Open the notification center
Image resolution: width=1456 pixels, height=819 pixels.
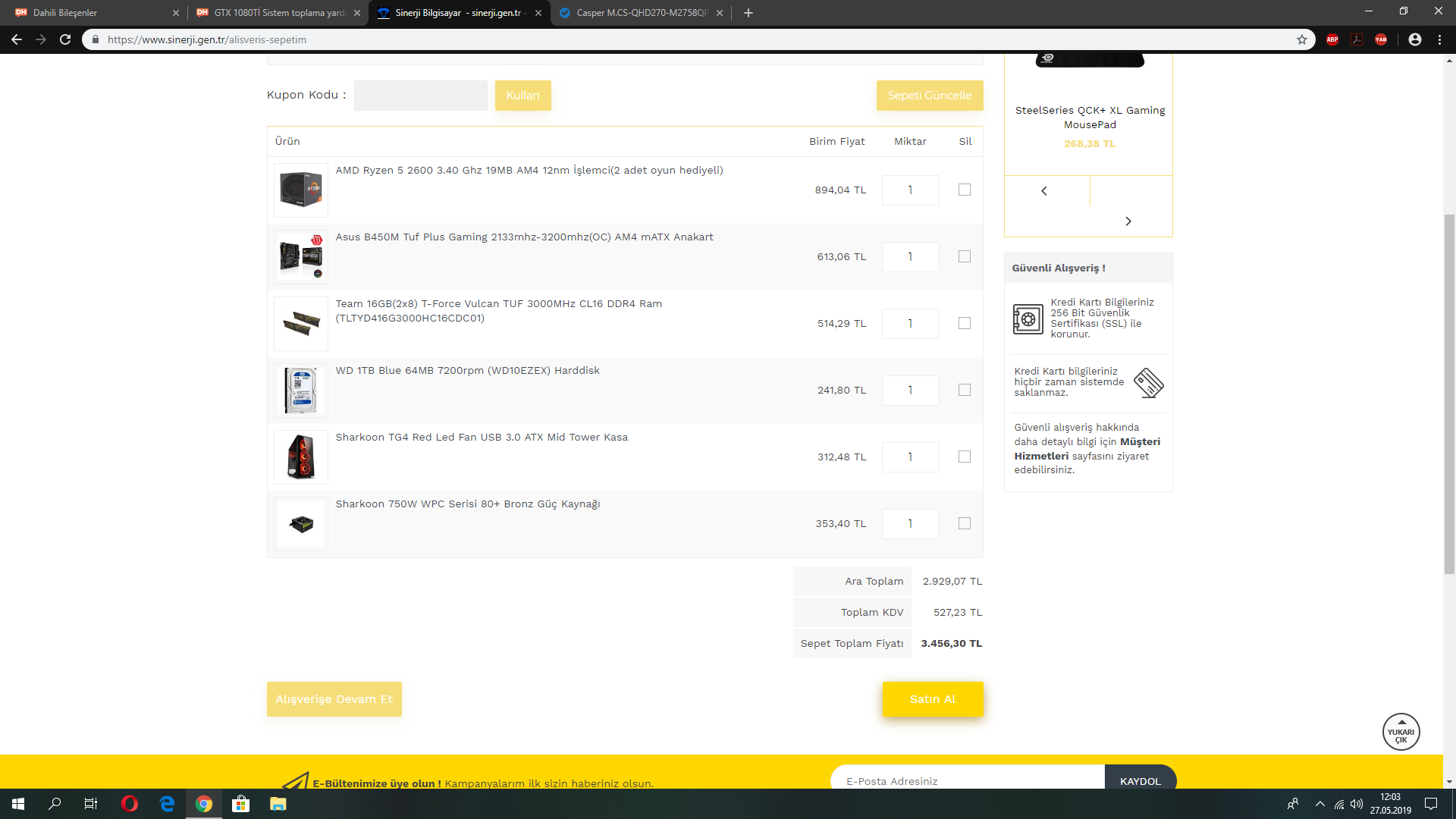pos(1431,804)
